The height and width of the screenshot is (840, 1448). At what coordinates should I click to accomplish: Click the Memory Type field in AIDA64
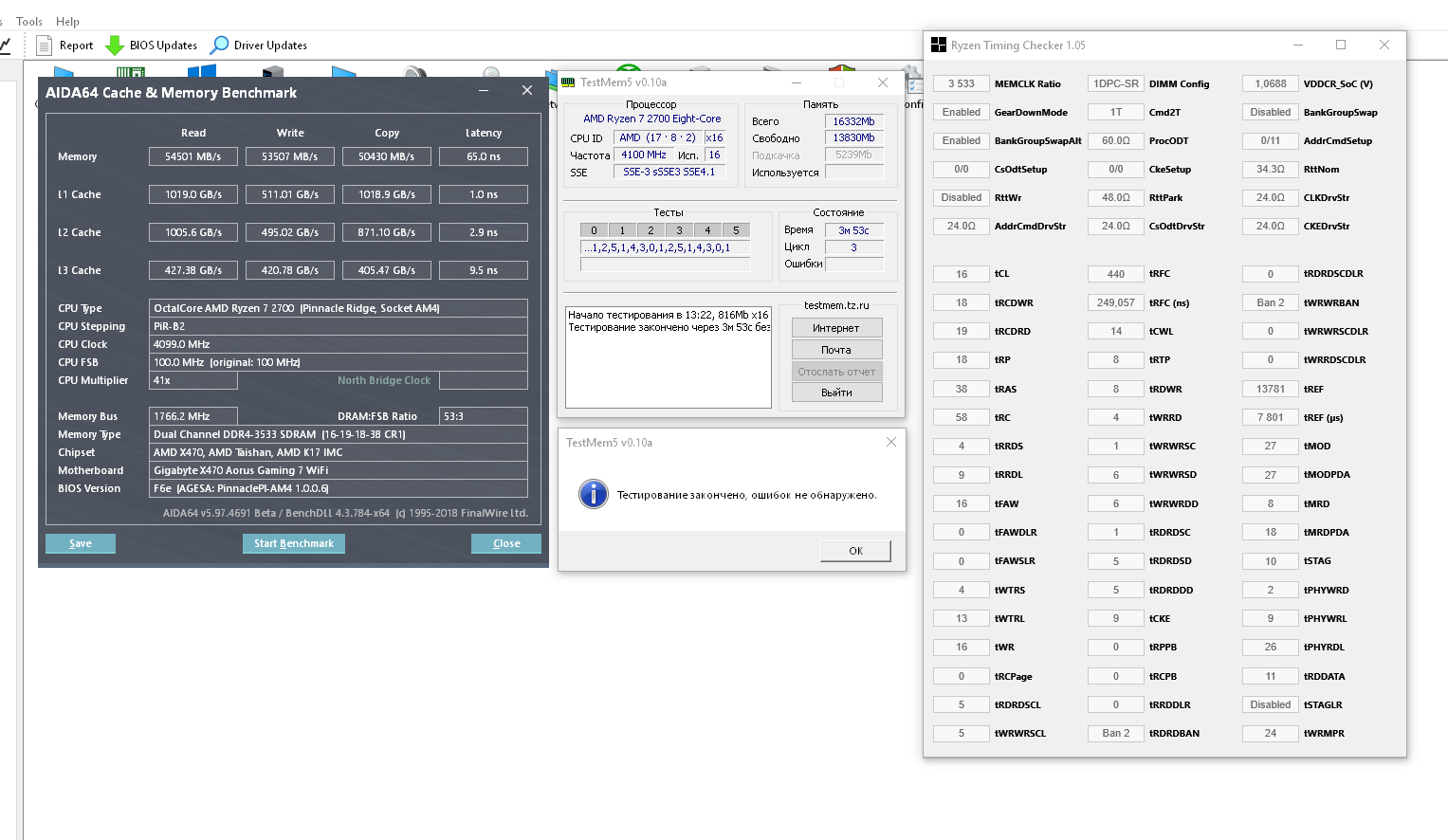[x=339, y=434]
